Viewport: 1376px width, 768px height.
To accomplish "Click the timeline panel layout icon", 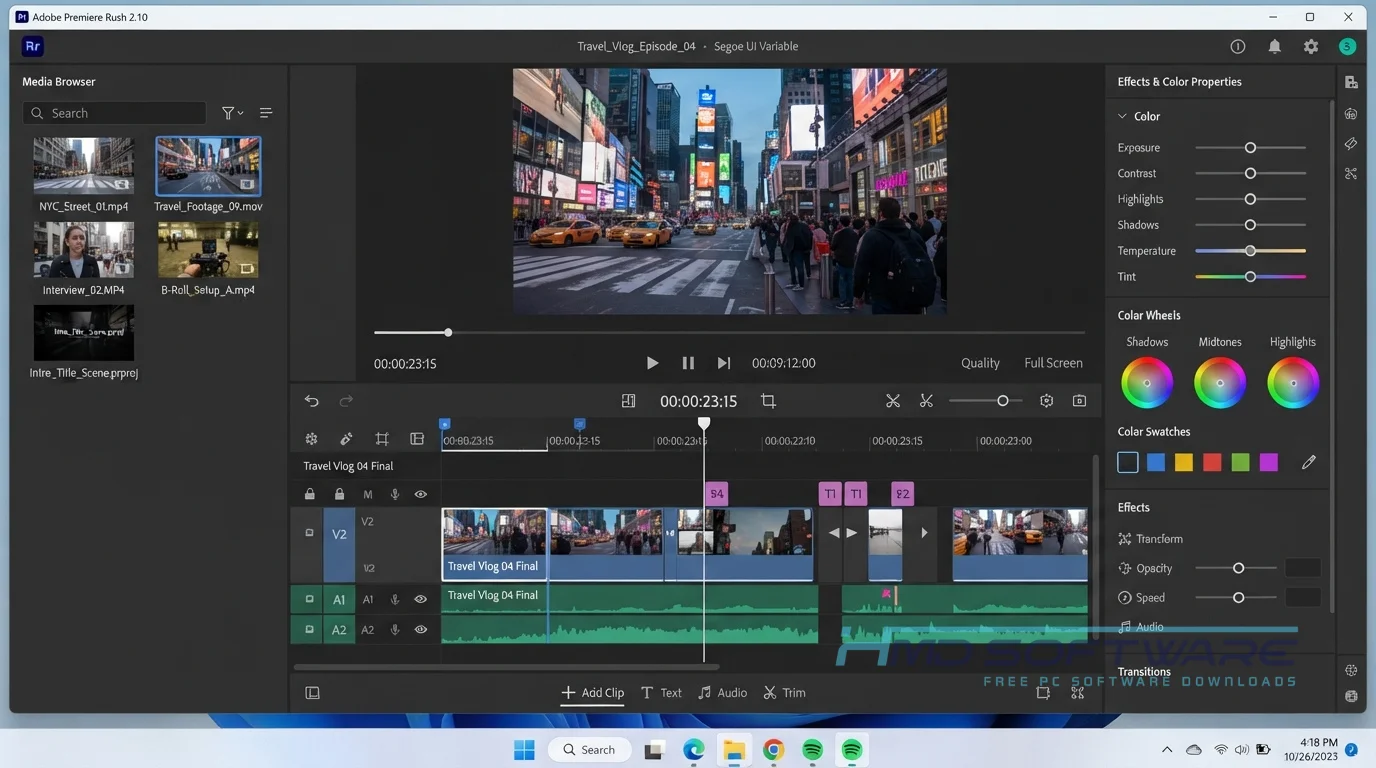I will pos(417,439).
